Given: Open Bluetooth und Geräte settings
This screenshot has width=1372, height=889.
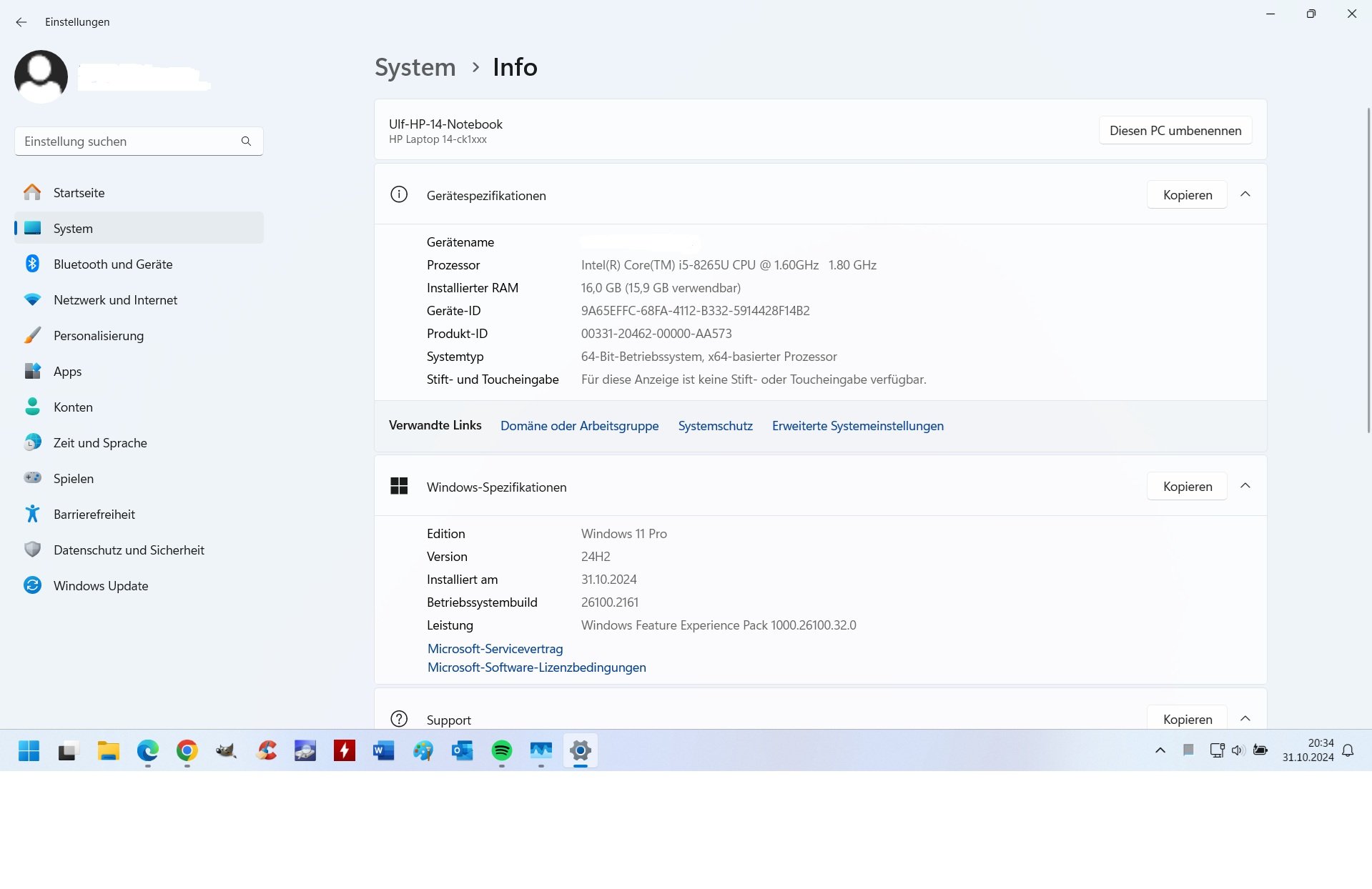Looking at the screenshot, I should [139, 264].
